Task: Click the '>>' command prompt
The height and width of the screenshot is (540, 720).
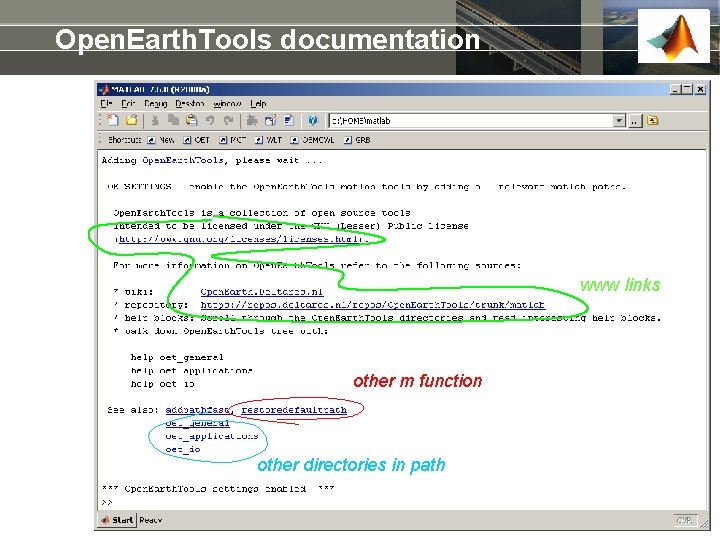Action: point(107,502)
